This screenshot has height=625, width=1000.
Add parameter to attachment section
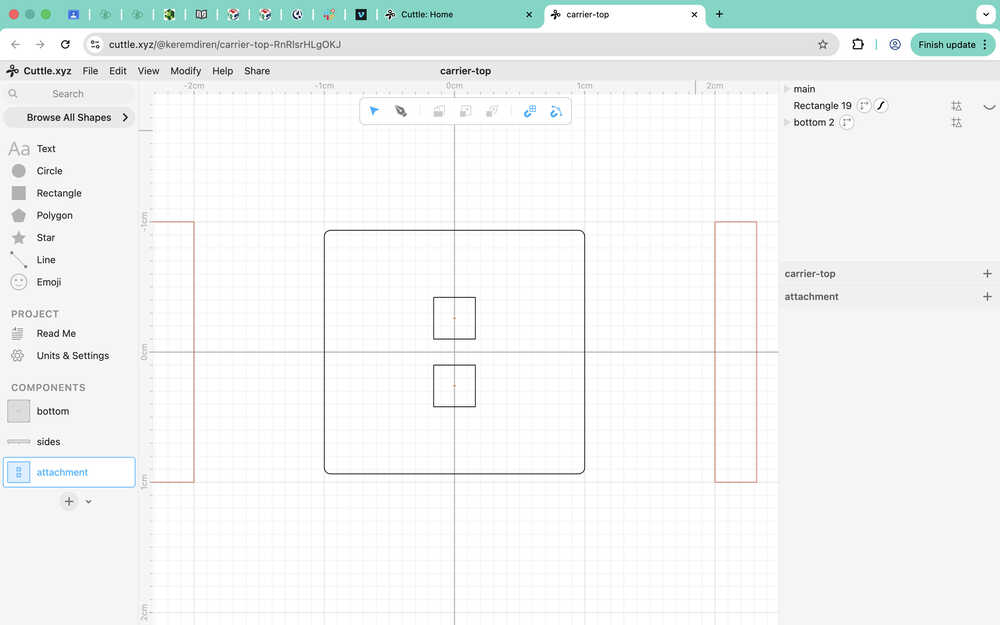click(987, 297)
